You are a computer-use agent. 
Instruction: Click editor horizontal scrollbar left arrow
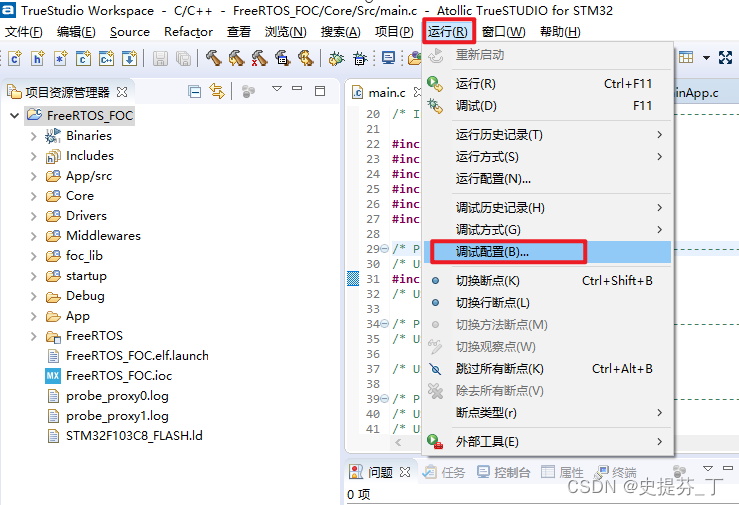point(399,442)
